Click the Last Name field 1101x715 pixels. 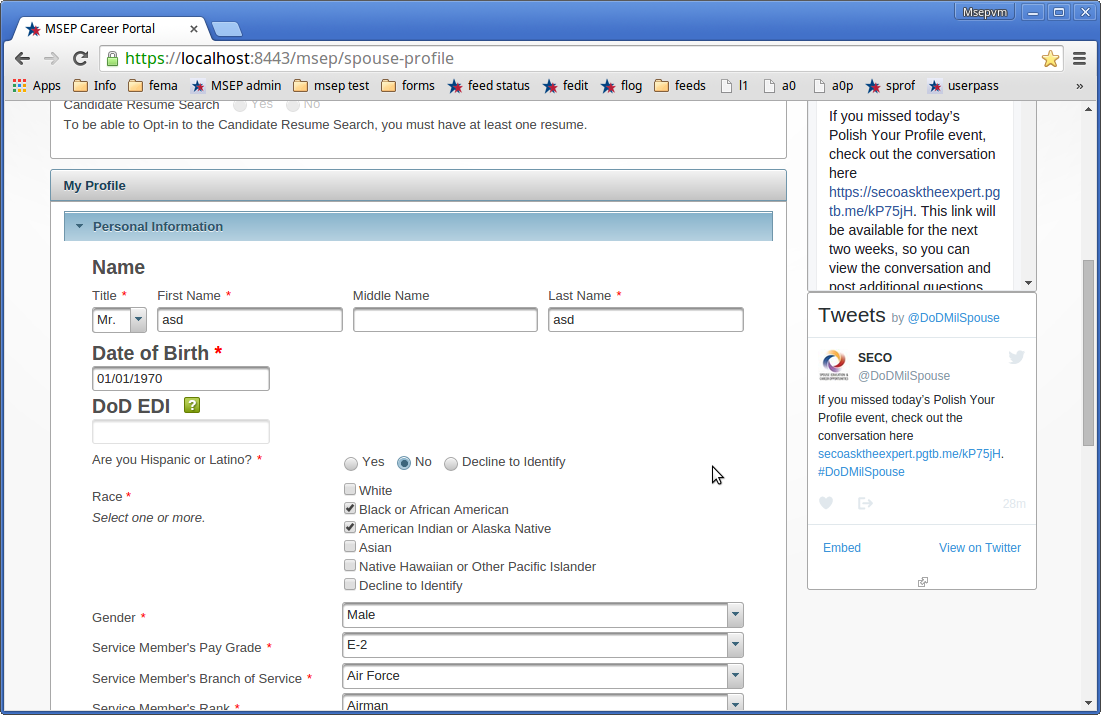click(x=645, y=320)
